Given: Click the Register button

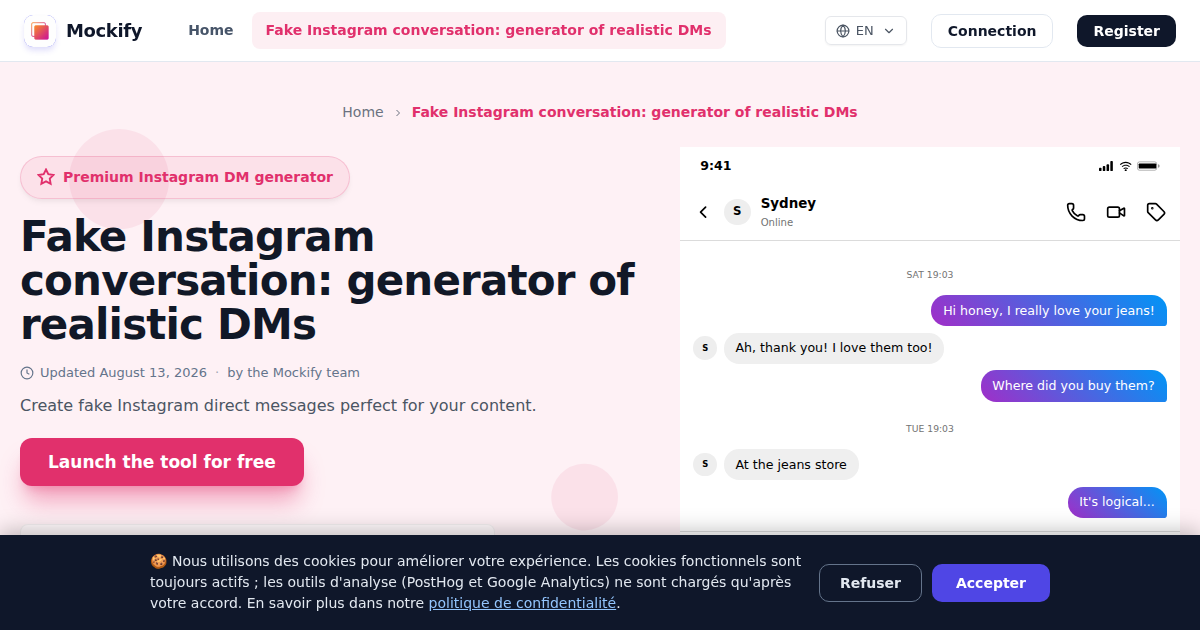Looking at the screenshot, I should (1126, 31).
